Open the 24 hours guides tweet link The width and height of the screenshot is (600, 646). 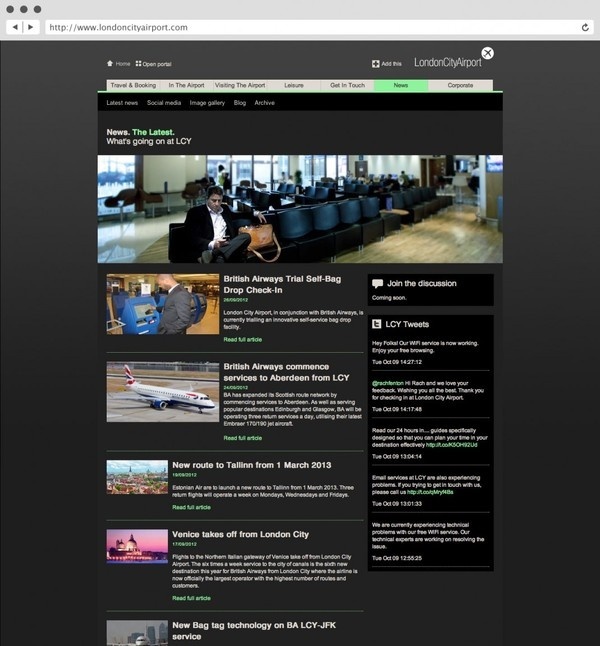point(452,445)
